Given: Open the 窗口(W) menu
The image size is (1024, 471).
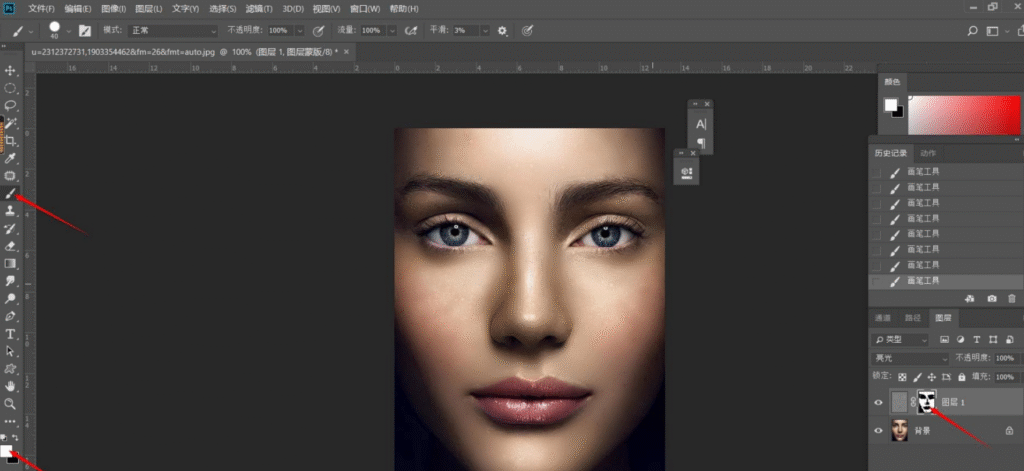Looking at the screenshot, I should [x=364, y=9].
